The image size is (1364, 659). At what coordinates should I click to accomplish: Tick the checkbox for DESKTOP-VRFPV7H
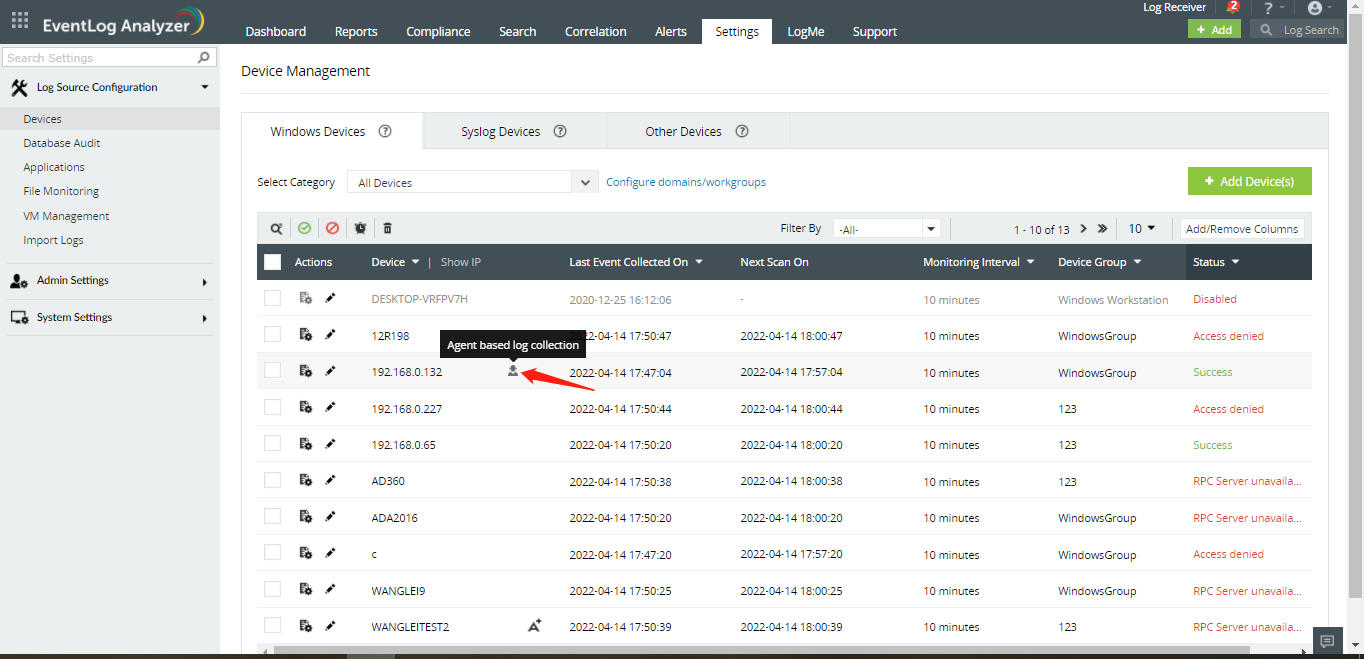coord(272,298)
